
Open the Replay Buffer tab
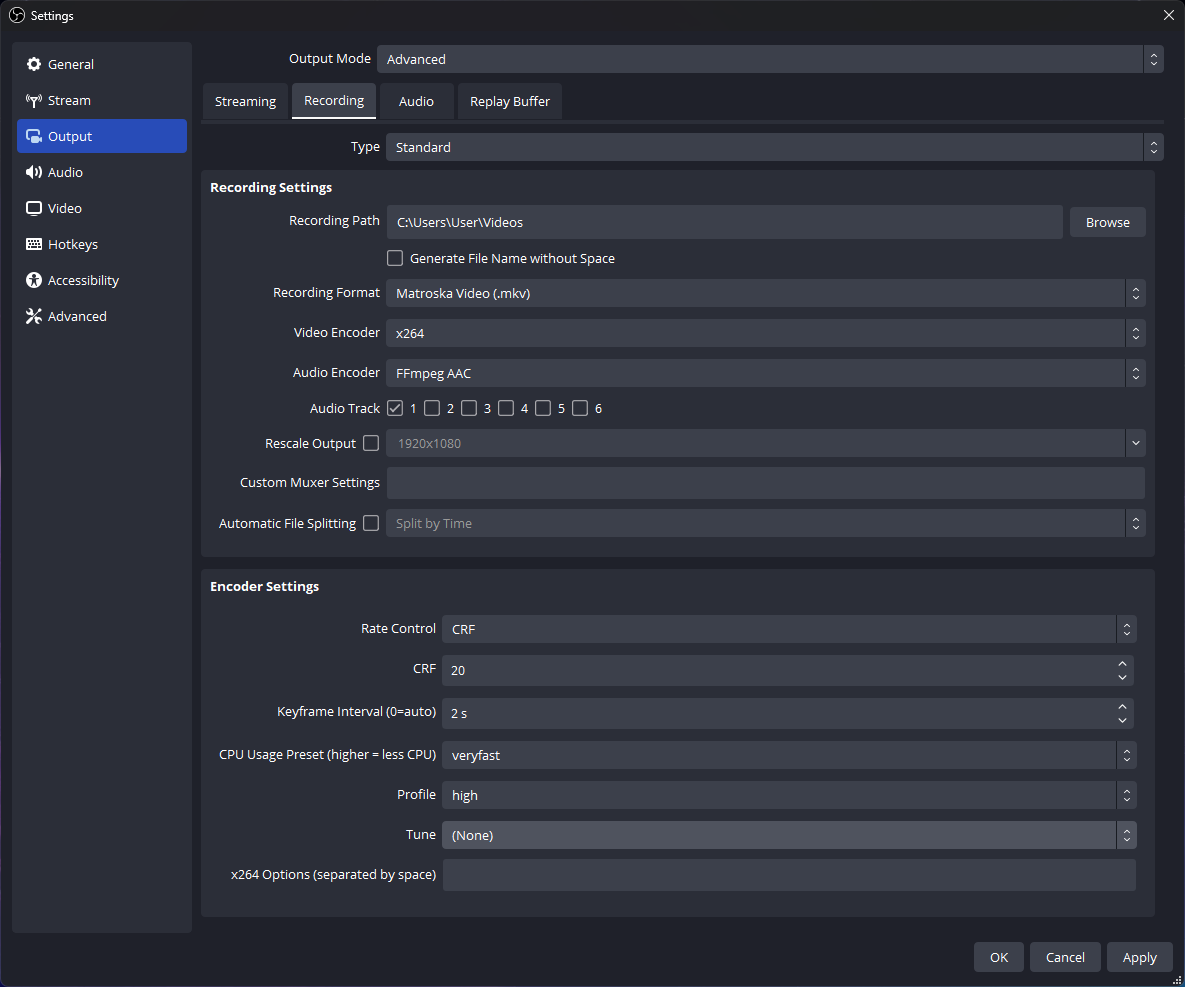pos(510,101)
